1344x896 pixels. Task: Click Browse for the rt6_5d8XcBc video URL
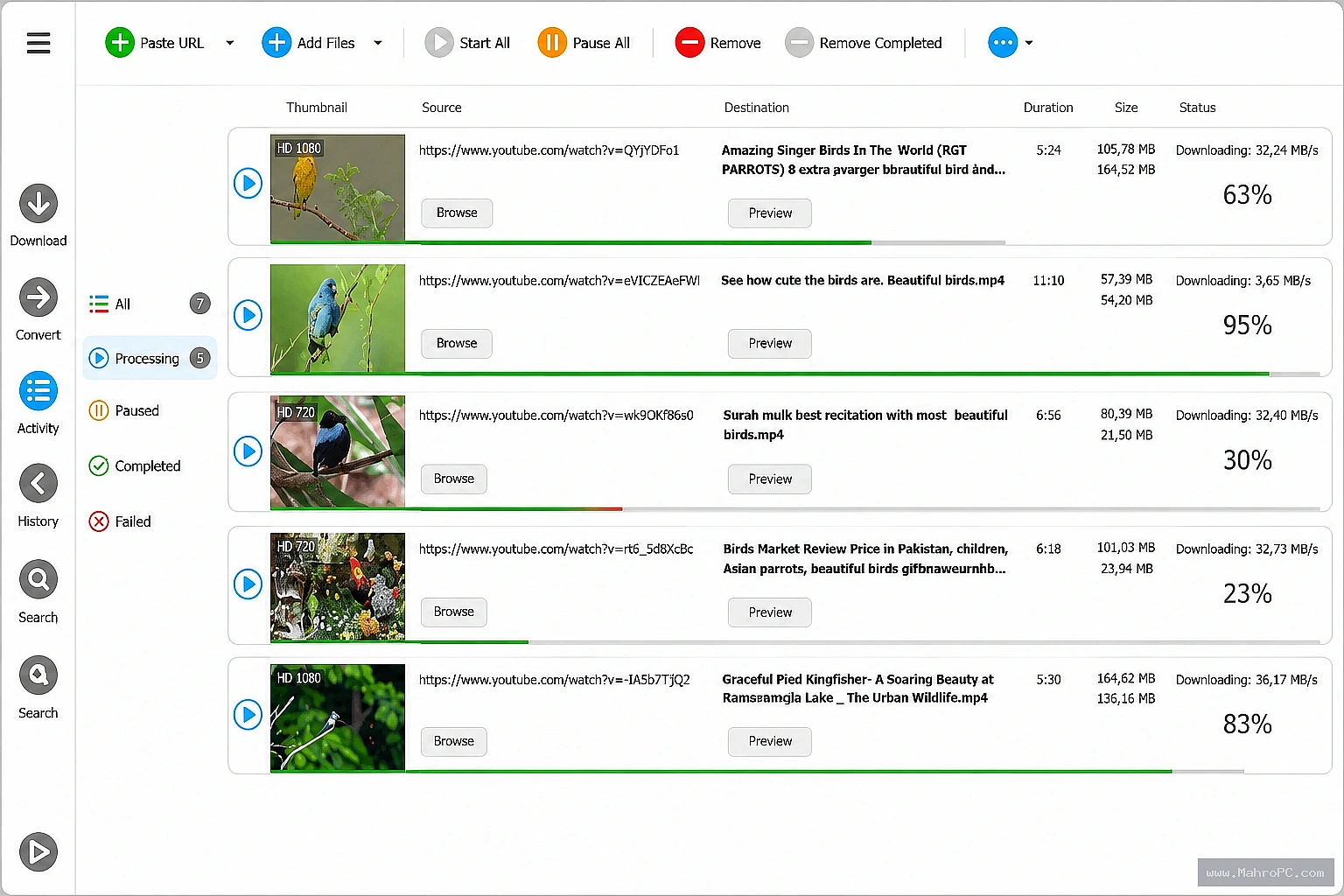(x=454, y=612)
